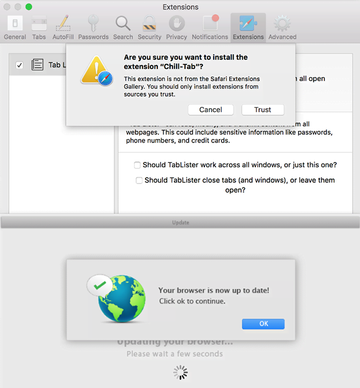Open the General preferences pane

coord(15,28)
